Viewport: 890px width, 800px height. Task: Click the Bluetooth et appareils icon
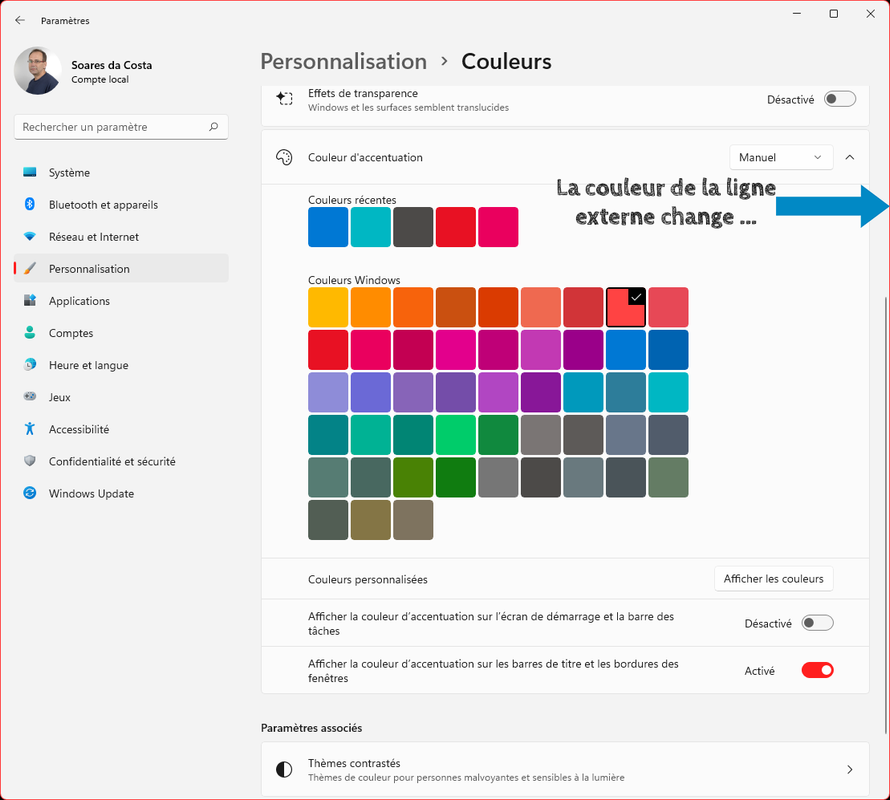(x=30, y=204)
